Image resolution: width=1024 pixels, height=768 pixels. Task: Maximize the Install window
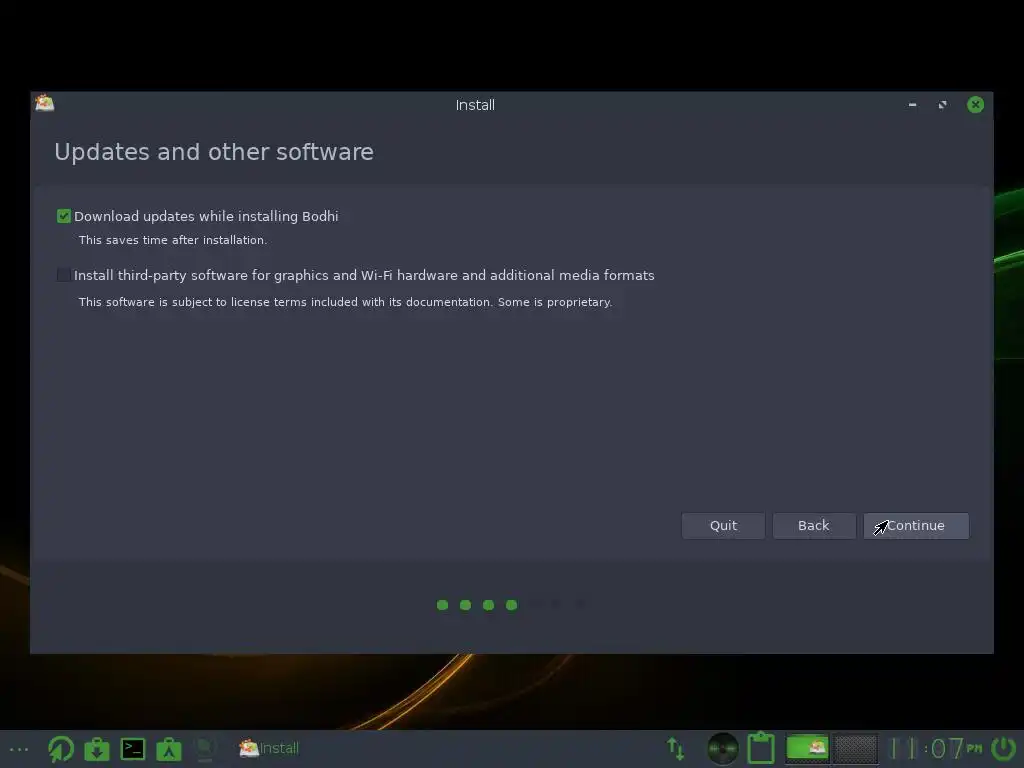tap(942, 105)
